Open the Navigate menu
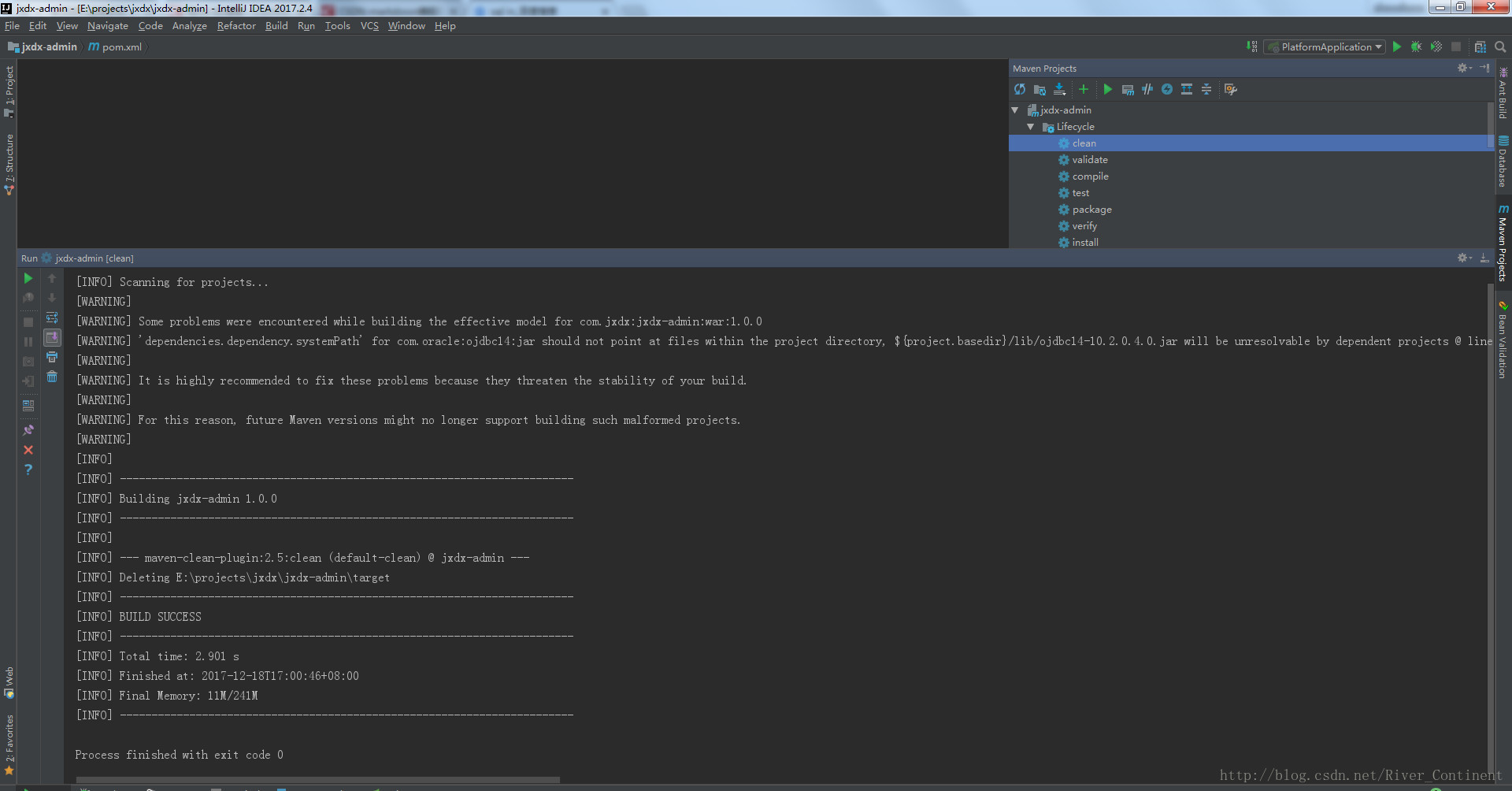Viewport: 1512px width, 791px height. pos(108,26)
